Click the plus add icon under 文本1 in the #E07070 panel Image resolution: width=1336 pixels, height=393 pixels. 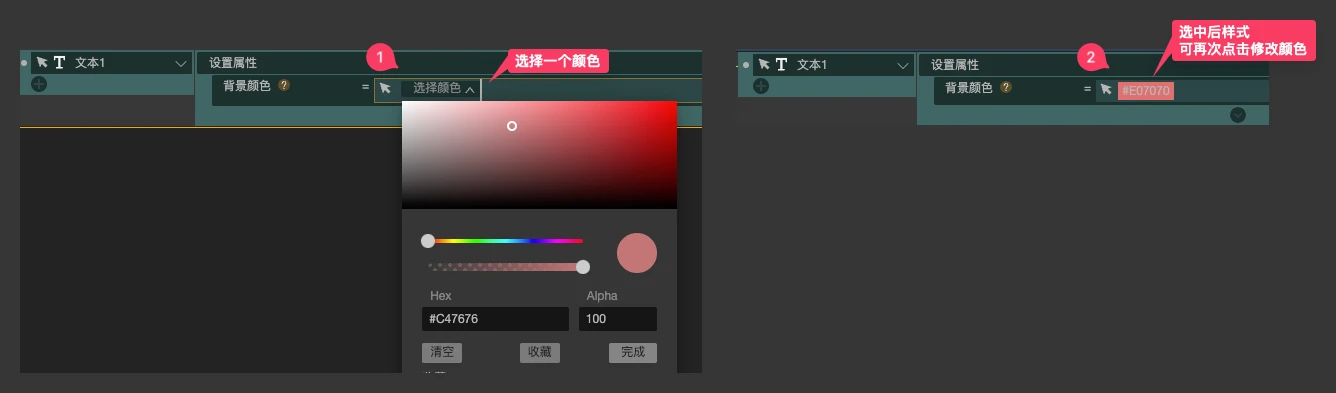point(761,86)
